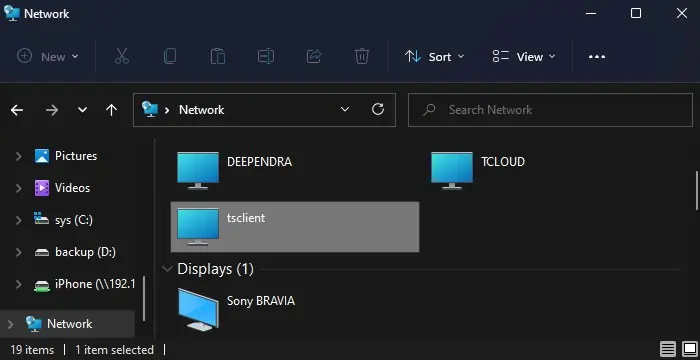Minimize the Network window
The image size is (700, 360).
(591, 13)
